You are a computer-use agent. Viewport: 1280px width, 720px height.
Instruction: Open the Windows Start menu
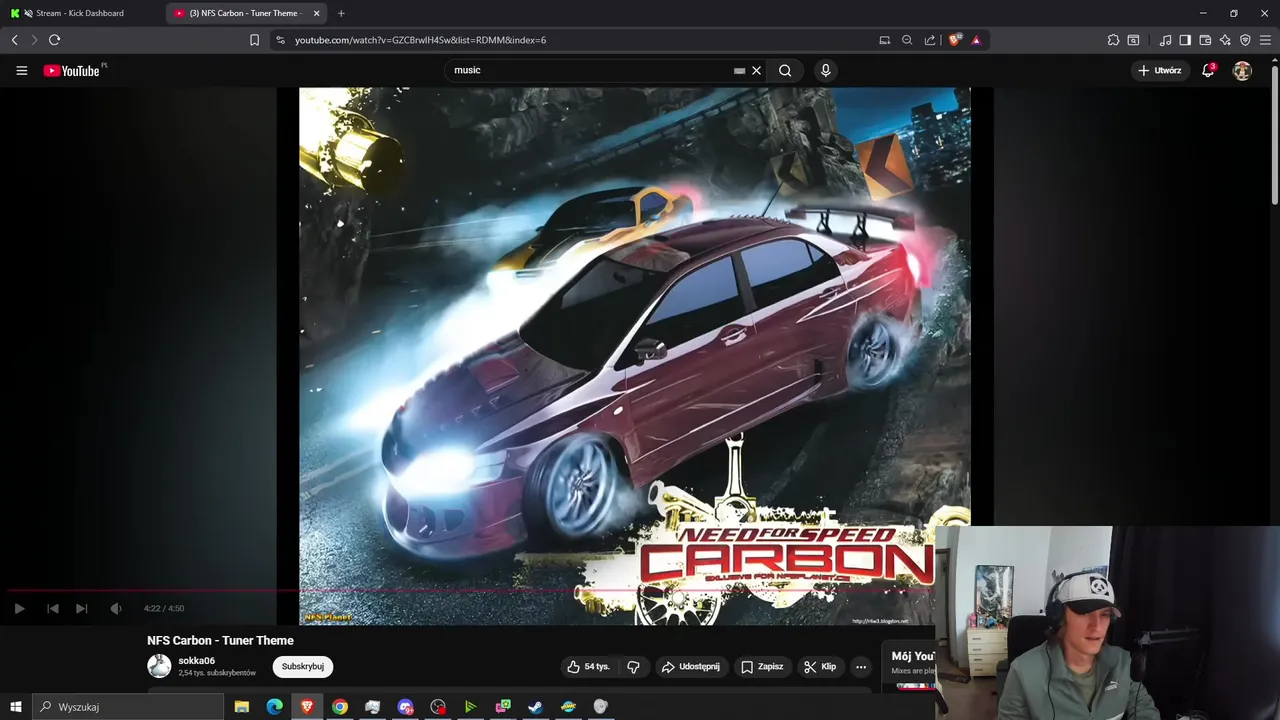(x=15, y=707)
